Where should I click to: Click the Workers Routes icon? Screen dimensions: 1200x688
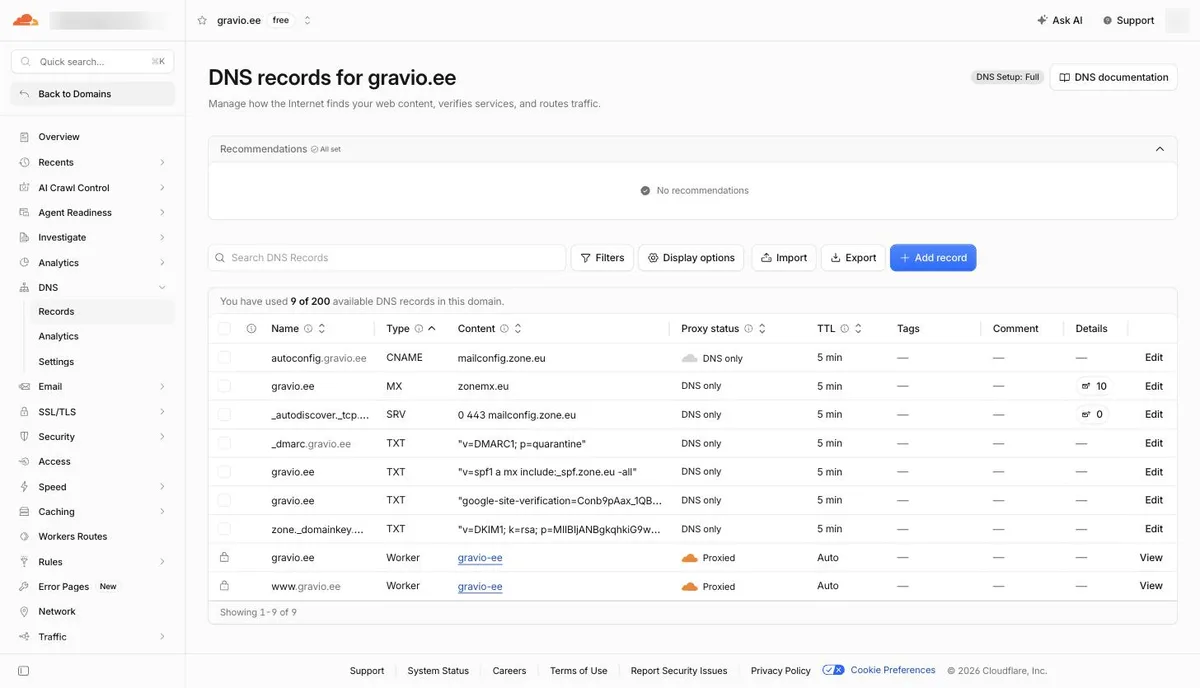click(24, 536)
